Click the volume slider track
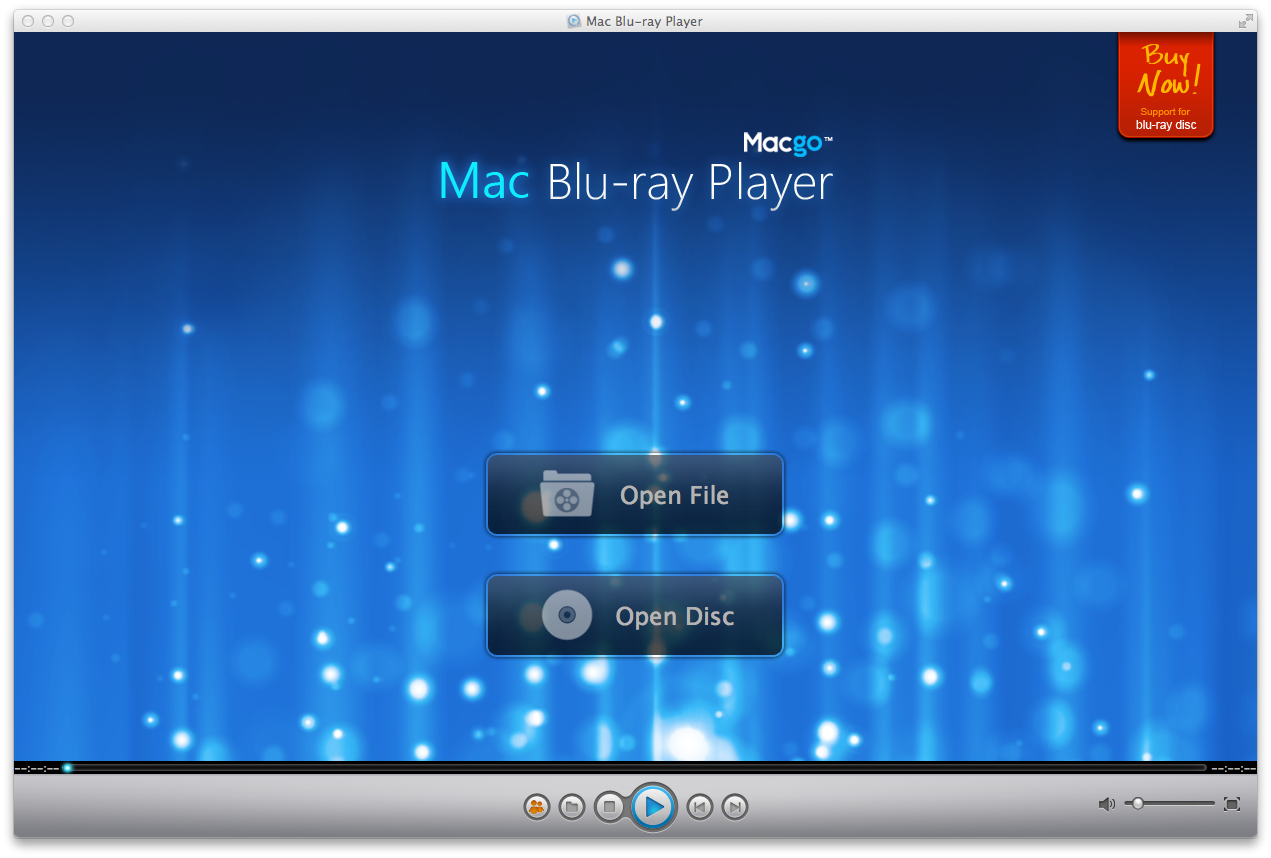 click(1180, 804)
